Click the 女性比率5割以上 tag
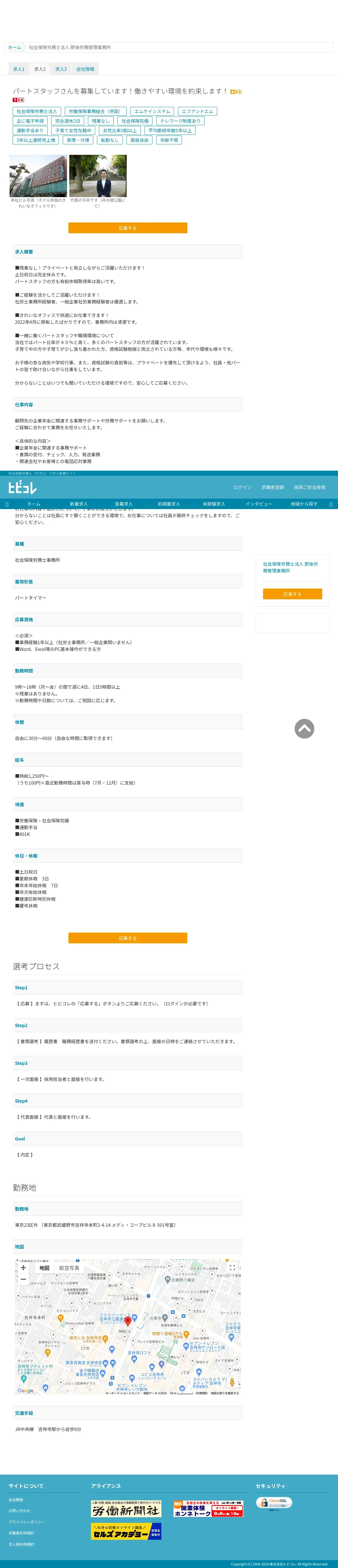Image resolution: width=338 pixels, height=1568 pixels. coord(120,131)
